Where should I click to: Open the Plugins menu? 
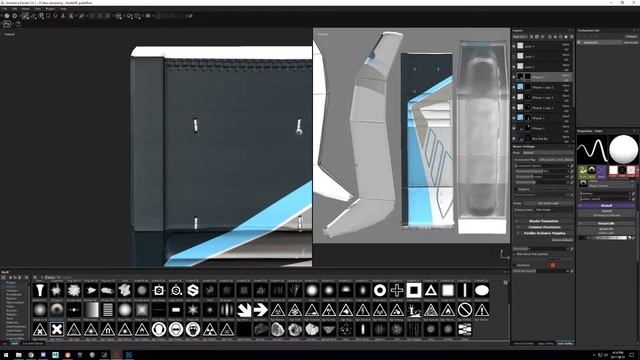click(50, 9)
